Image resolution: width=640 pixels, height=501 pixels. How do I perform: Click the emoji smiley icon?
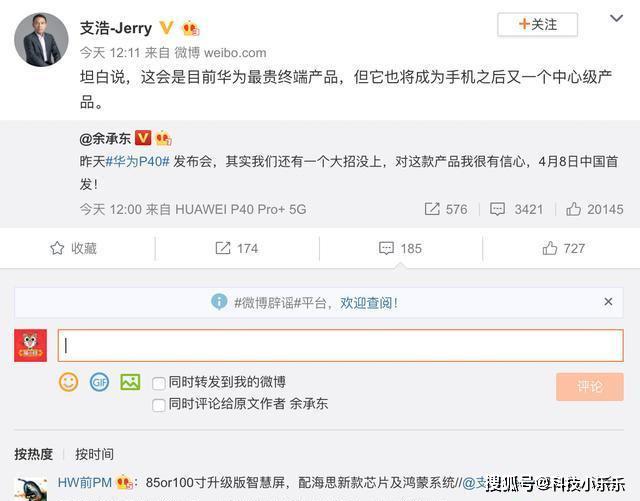(68, 381)
